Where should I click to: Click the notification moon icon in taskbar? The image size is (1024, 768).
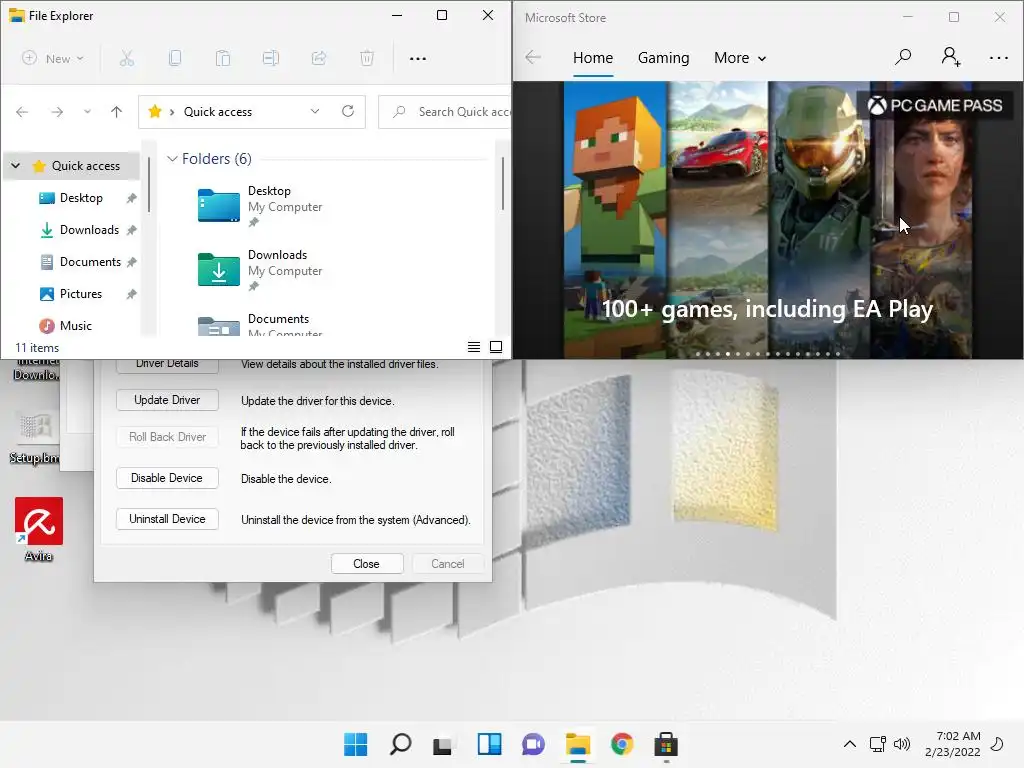[x=997, y=744]
